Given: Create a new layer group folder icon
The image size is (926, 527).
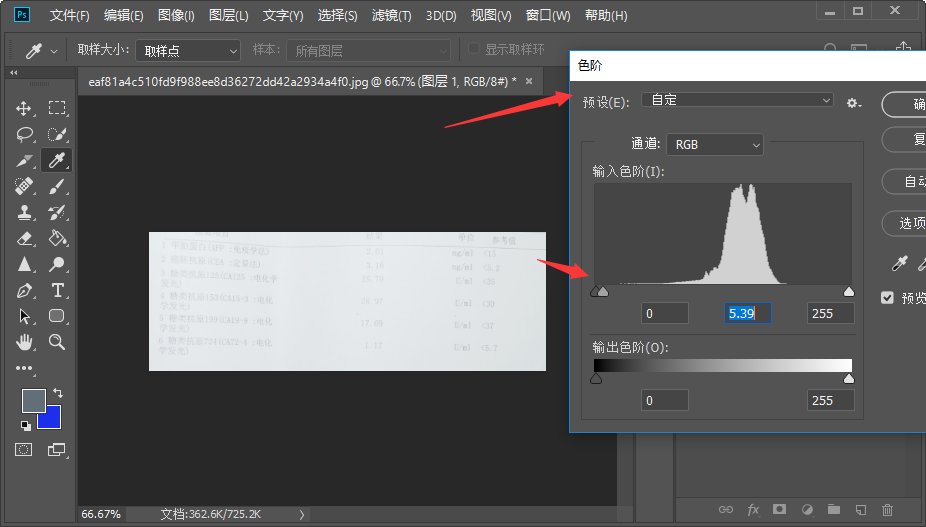Looking at the screenshot, I should (834, 509).
